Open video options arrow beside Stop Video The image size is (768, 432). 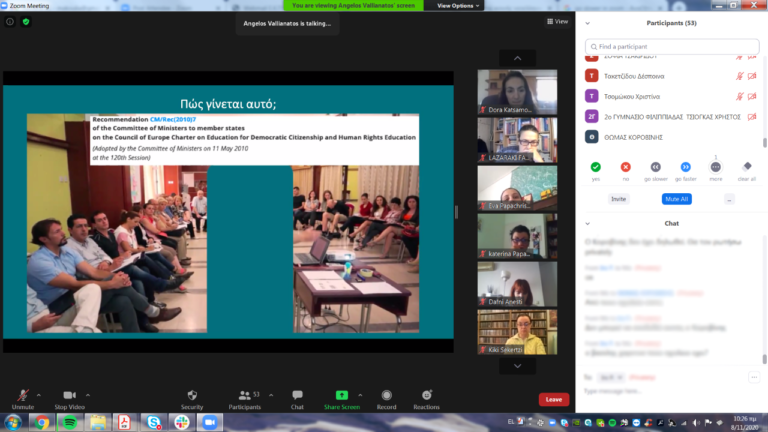(x=88, y=395)
